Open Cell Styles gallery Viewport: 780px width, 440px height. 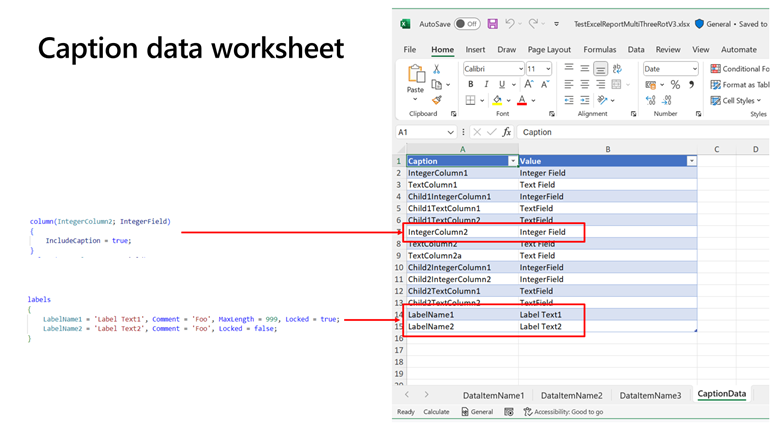(736, 100)
